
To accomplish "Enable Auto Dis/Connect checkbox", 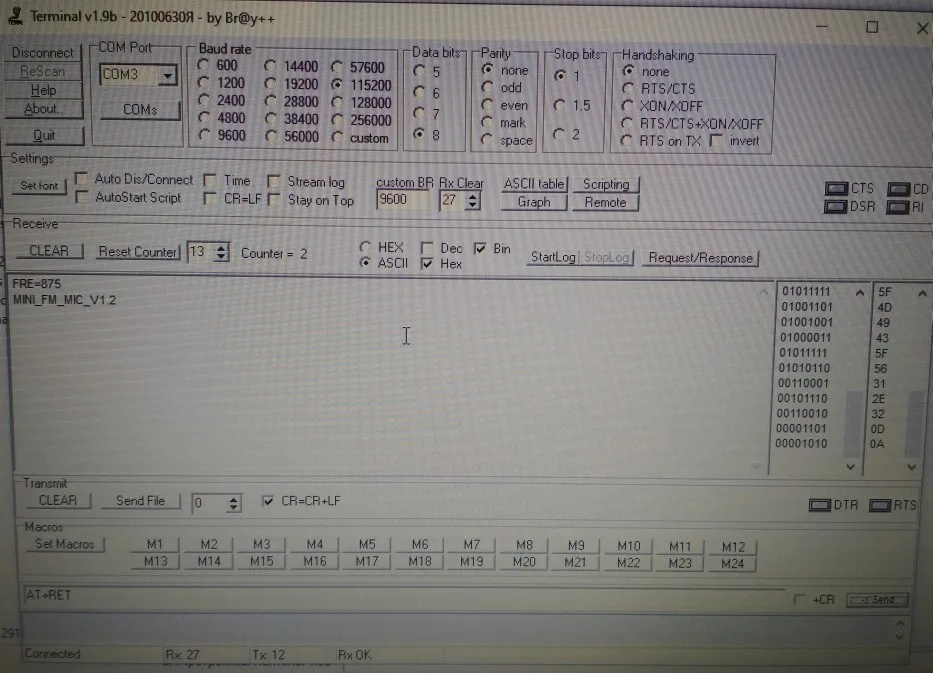I will 82,179.
